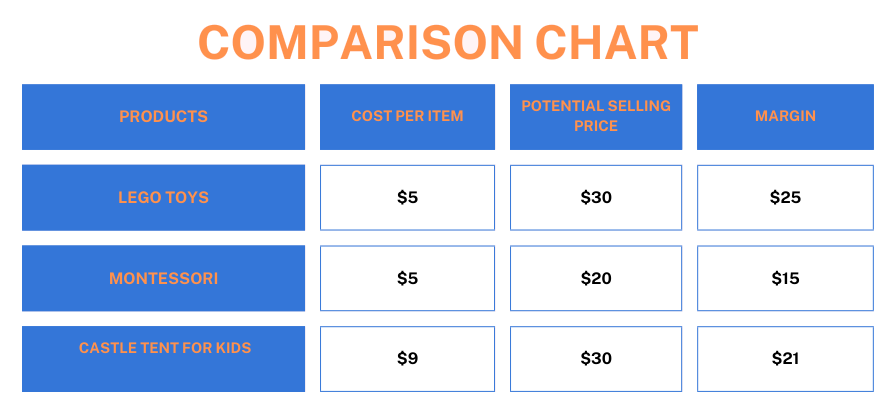Select Lego Toys margin $25 cell

point(785,198)
